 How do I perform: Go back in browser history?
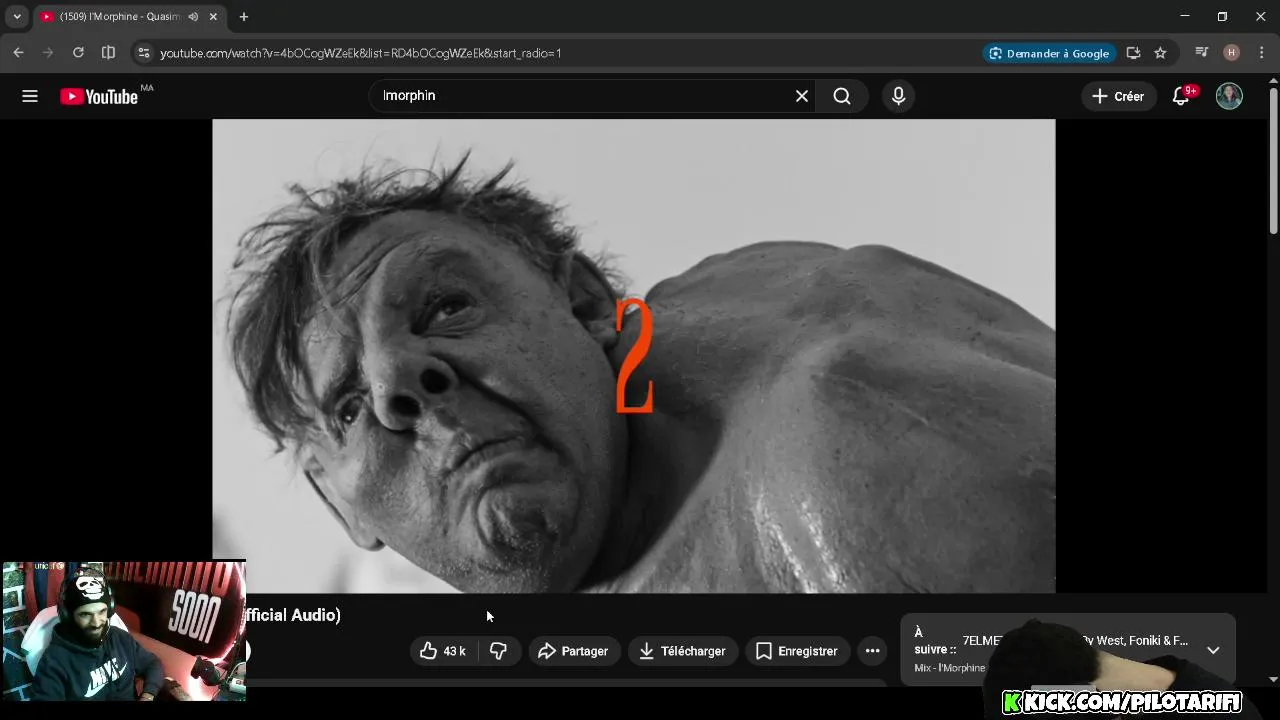click(x=18, y=53)
